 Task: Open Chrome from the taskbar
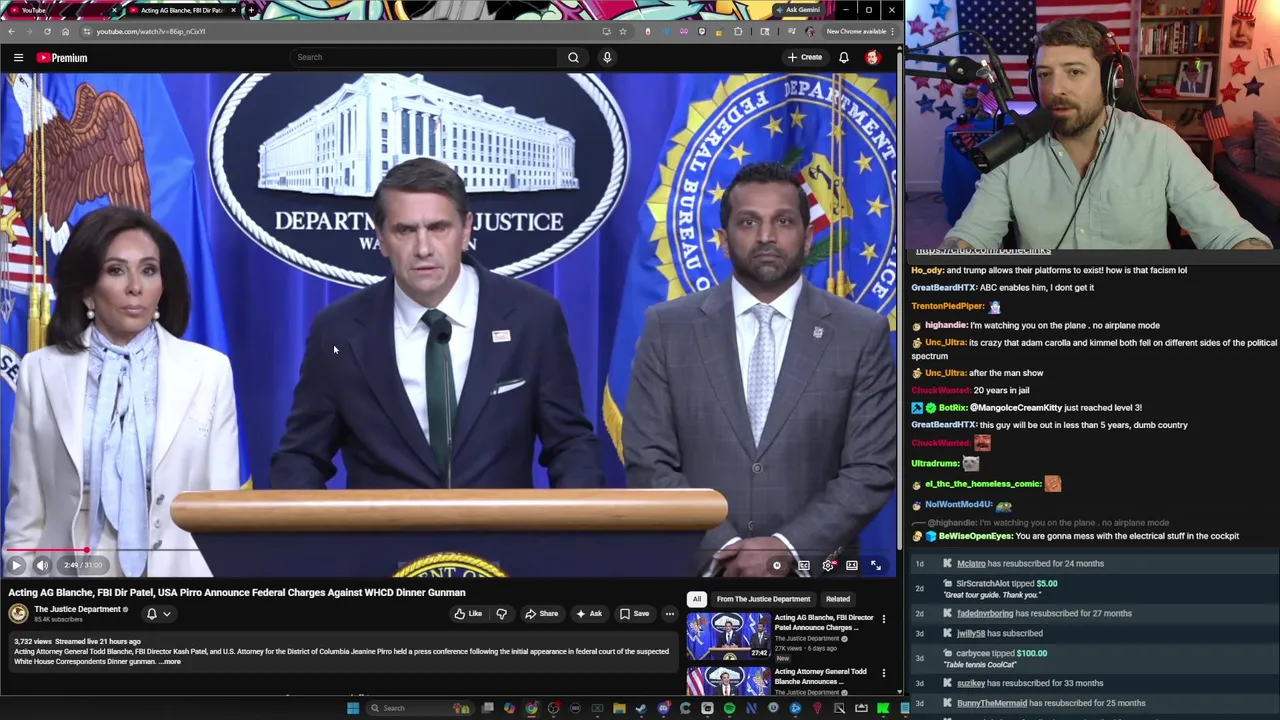pos(531,708)
